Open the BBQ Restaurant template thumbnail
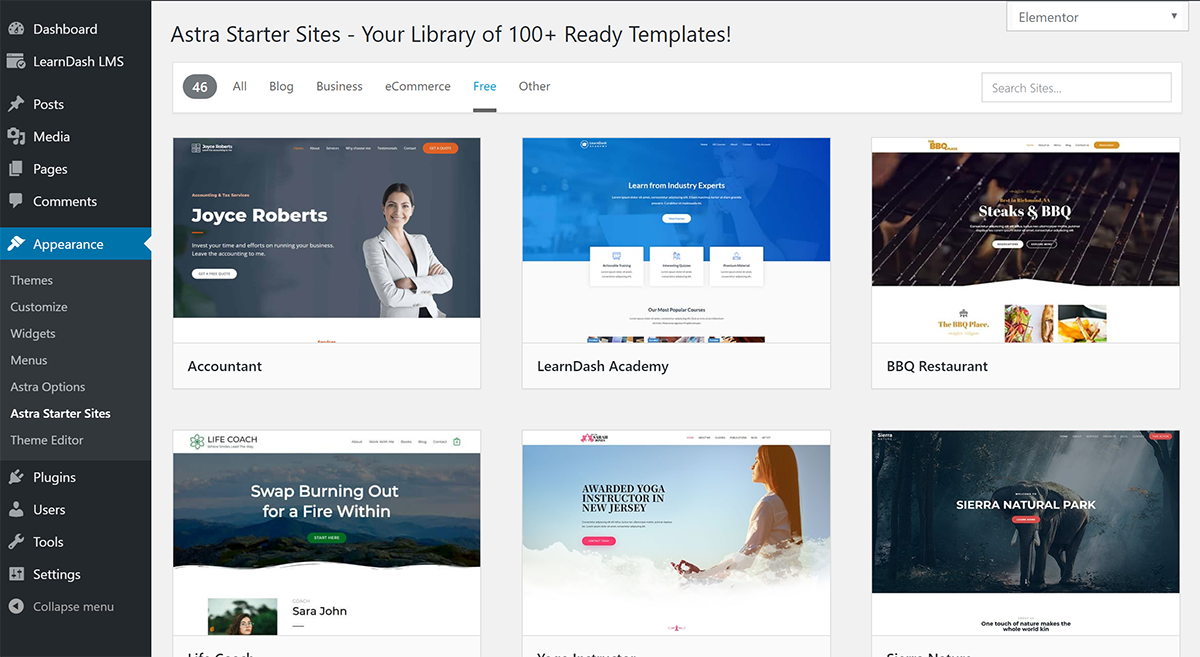This screenshot has height=657, width=1200. point(1026,240)
